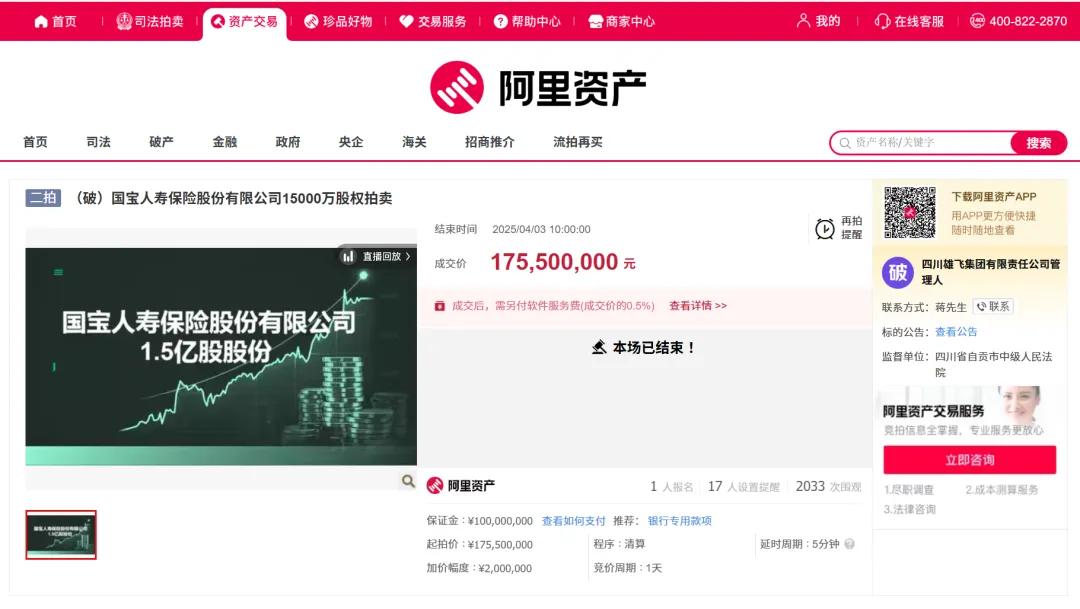Select the small preview thumbnail
This screenshot has height=609, width=1080.
point(61,535)
